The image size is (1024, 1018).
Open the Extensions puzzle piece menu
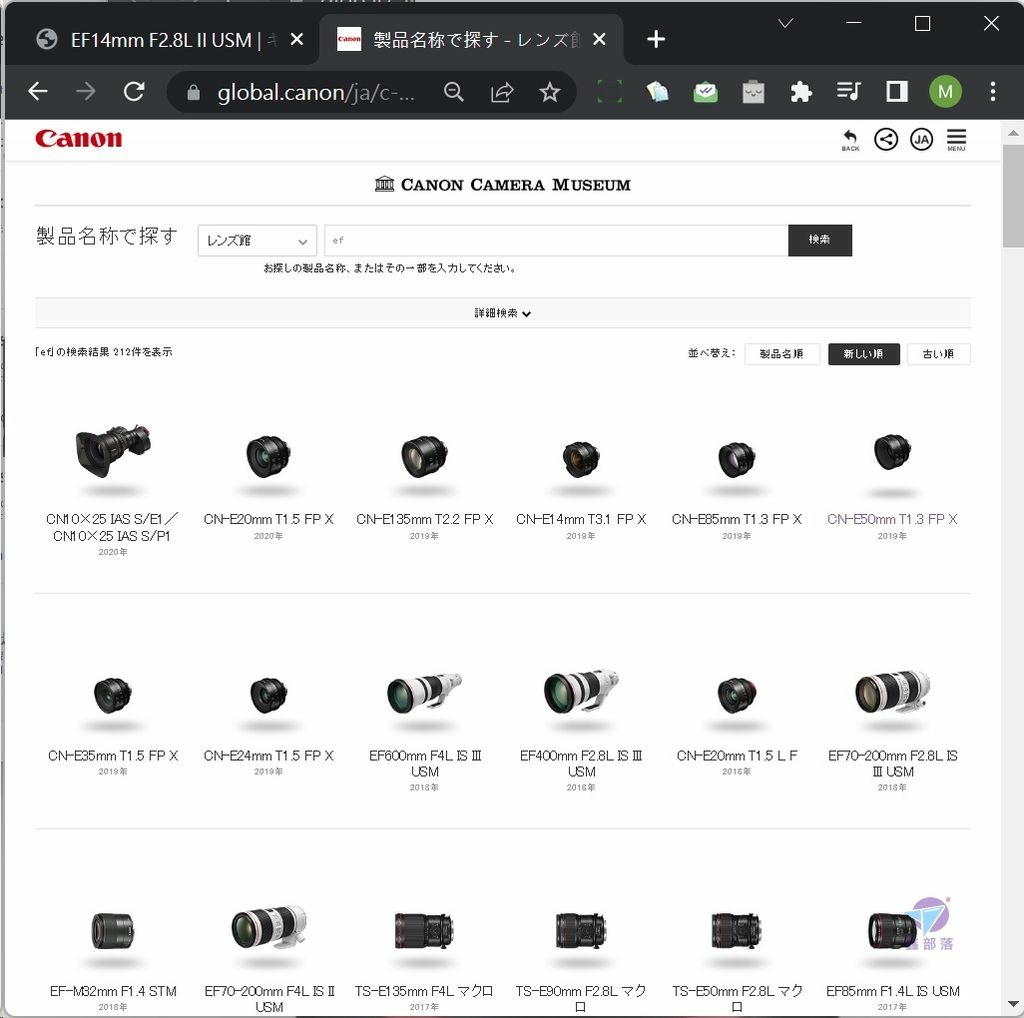click(x=801, y=91)
